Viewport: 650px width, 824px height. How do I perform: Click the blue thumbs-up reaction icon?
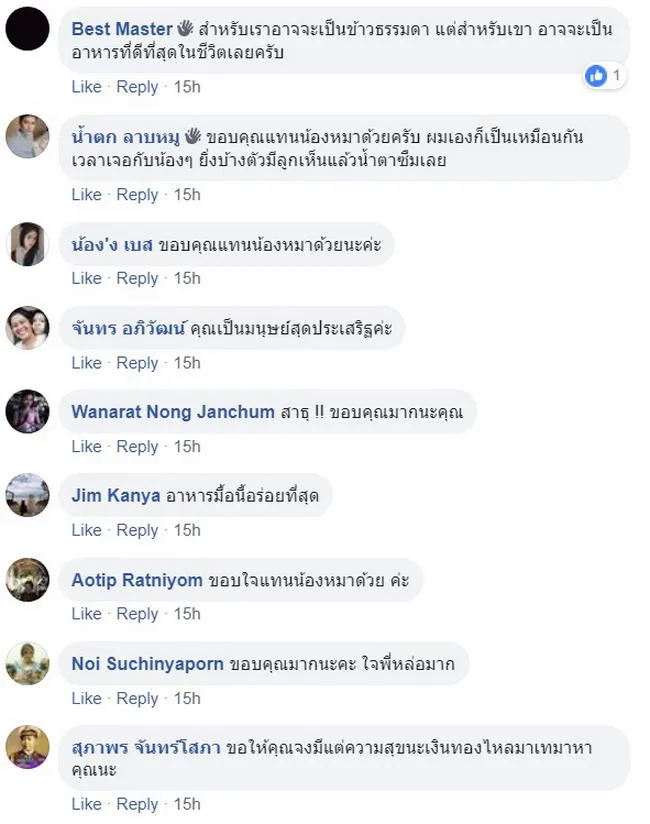(597, 75)
